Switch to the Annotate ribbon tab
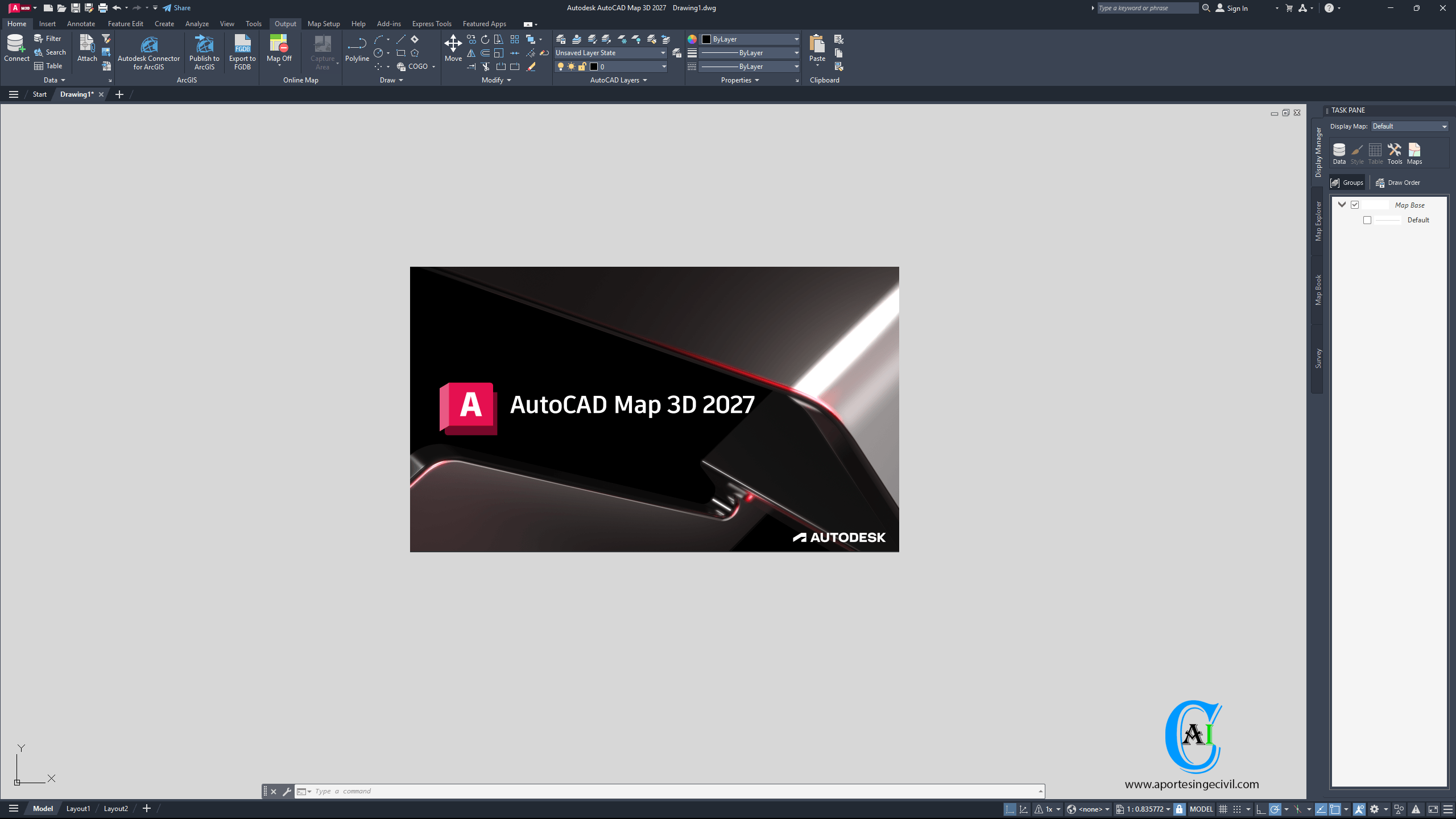This screenshot has width=1456, height=819. tap(81, 24)
